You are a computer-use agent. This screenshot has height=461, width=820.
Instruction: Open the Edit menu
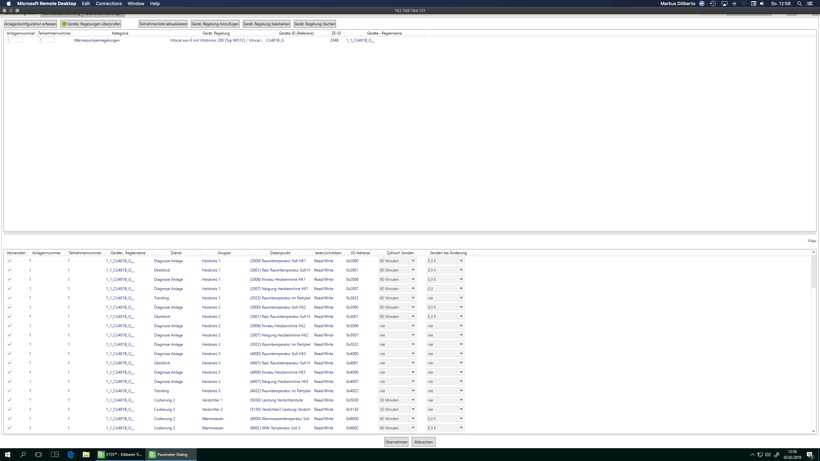[x=86, y=4]
